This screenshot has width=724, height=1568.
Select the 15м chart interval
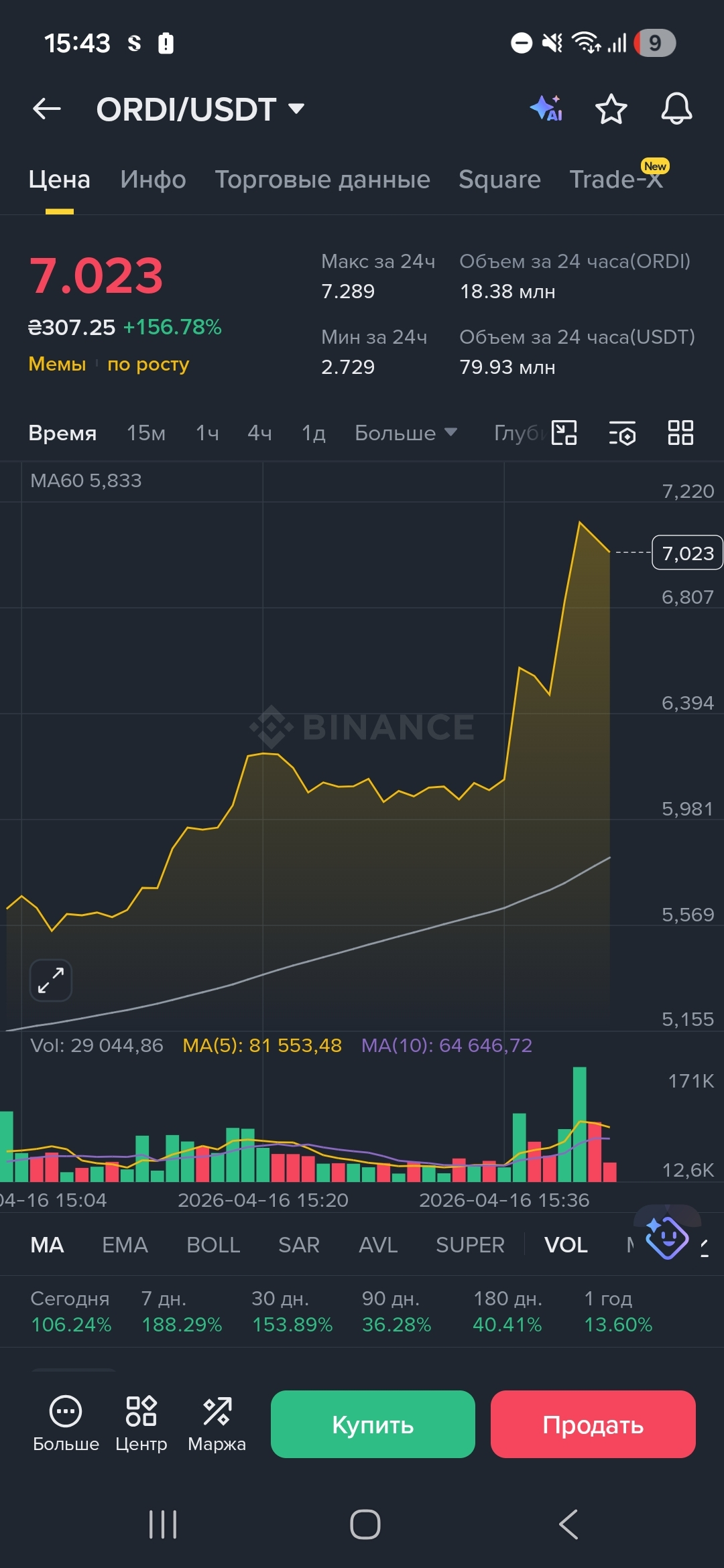(x=146, y=433)
